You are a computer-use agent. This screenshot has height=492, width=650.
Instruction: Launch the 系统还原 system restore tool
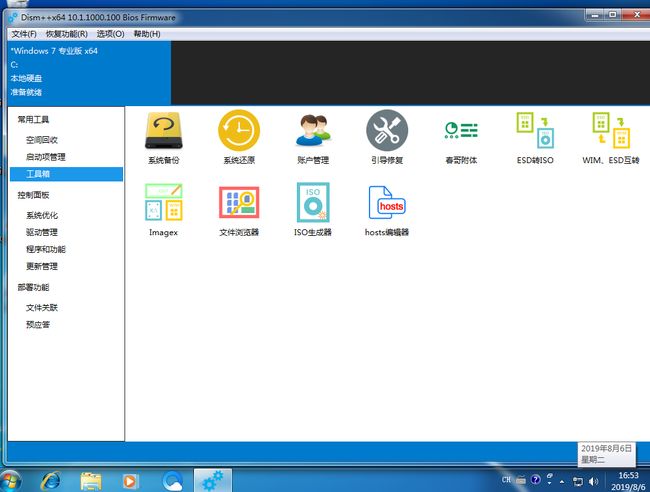(x=239, y=137)
